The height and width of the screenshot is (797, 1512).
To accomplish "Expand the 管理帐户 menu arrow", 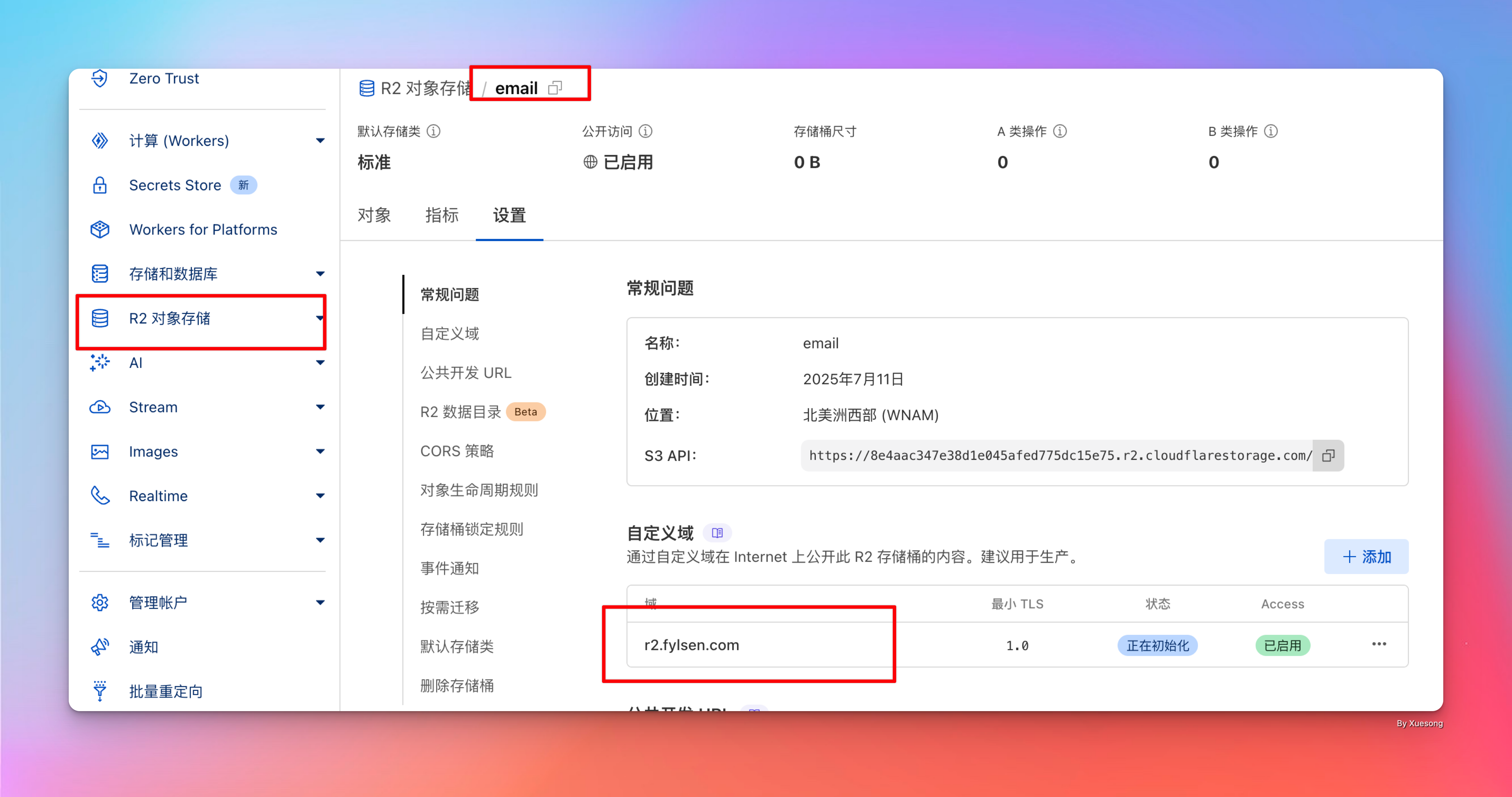I will [320, 603].
